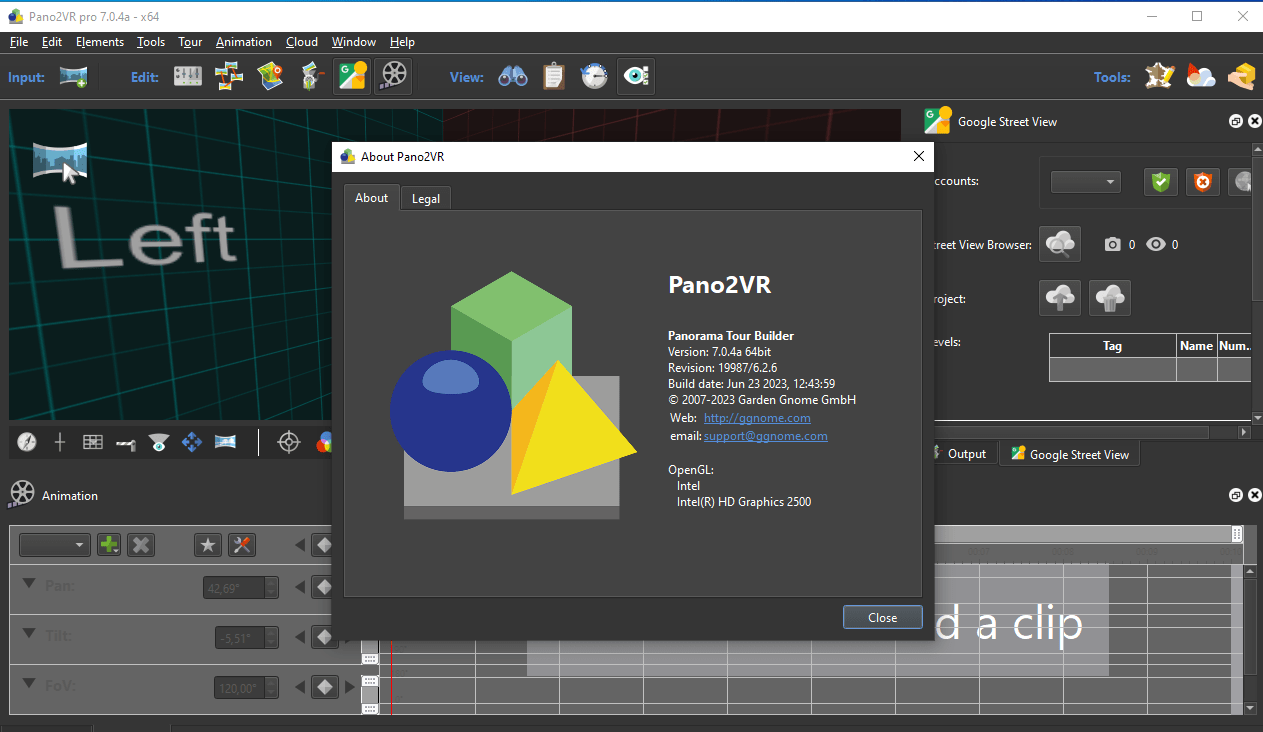Click the Input add panorama icon
This screenshot has width=1263, height=732.
[73, 76]
